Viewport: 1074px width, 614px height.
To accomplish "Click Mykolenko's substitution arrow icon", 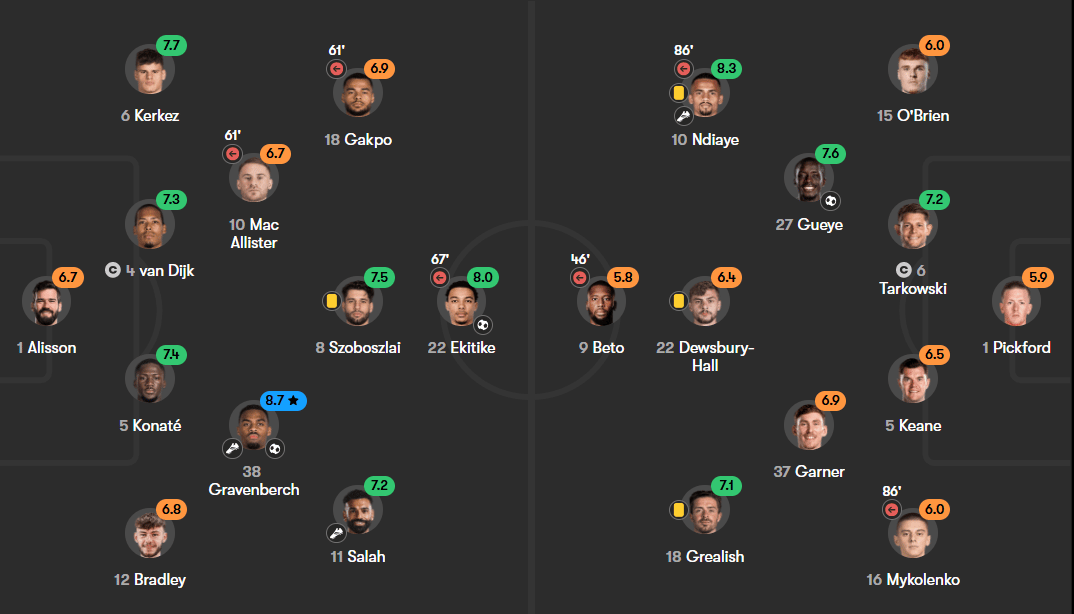I will [891, 509].
